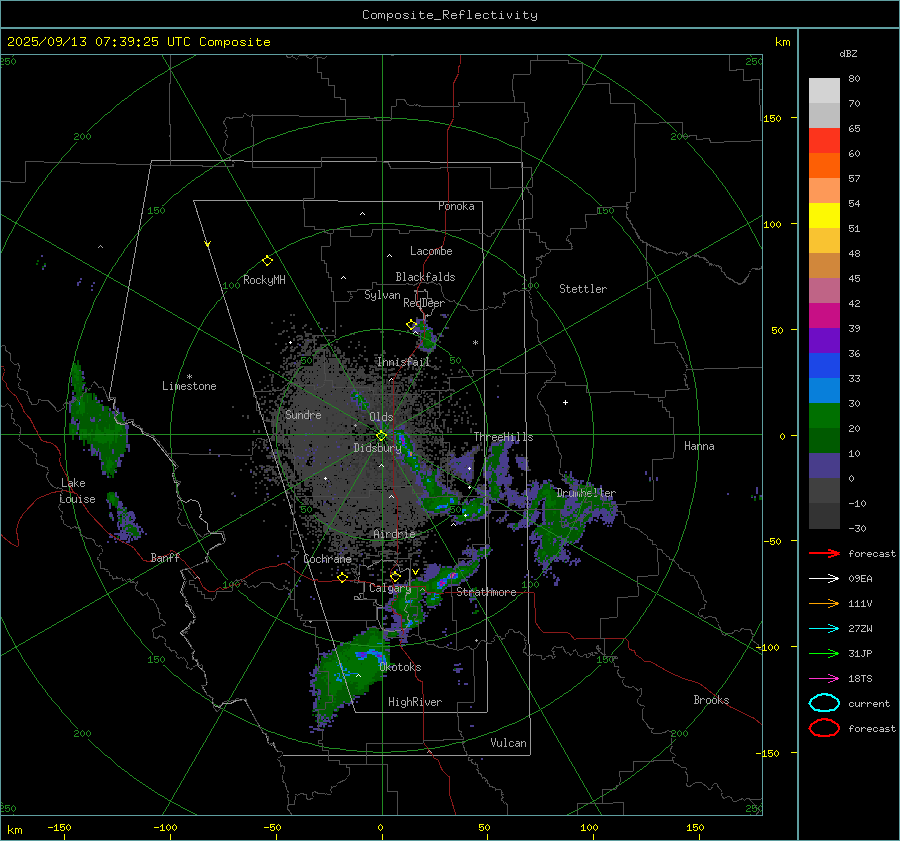900x841 pixels.
Task: Click the Lake Louise label
Action: click(78, 491)
